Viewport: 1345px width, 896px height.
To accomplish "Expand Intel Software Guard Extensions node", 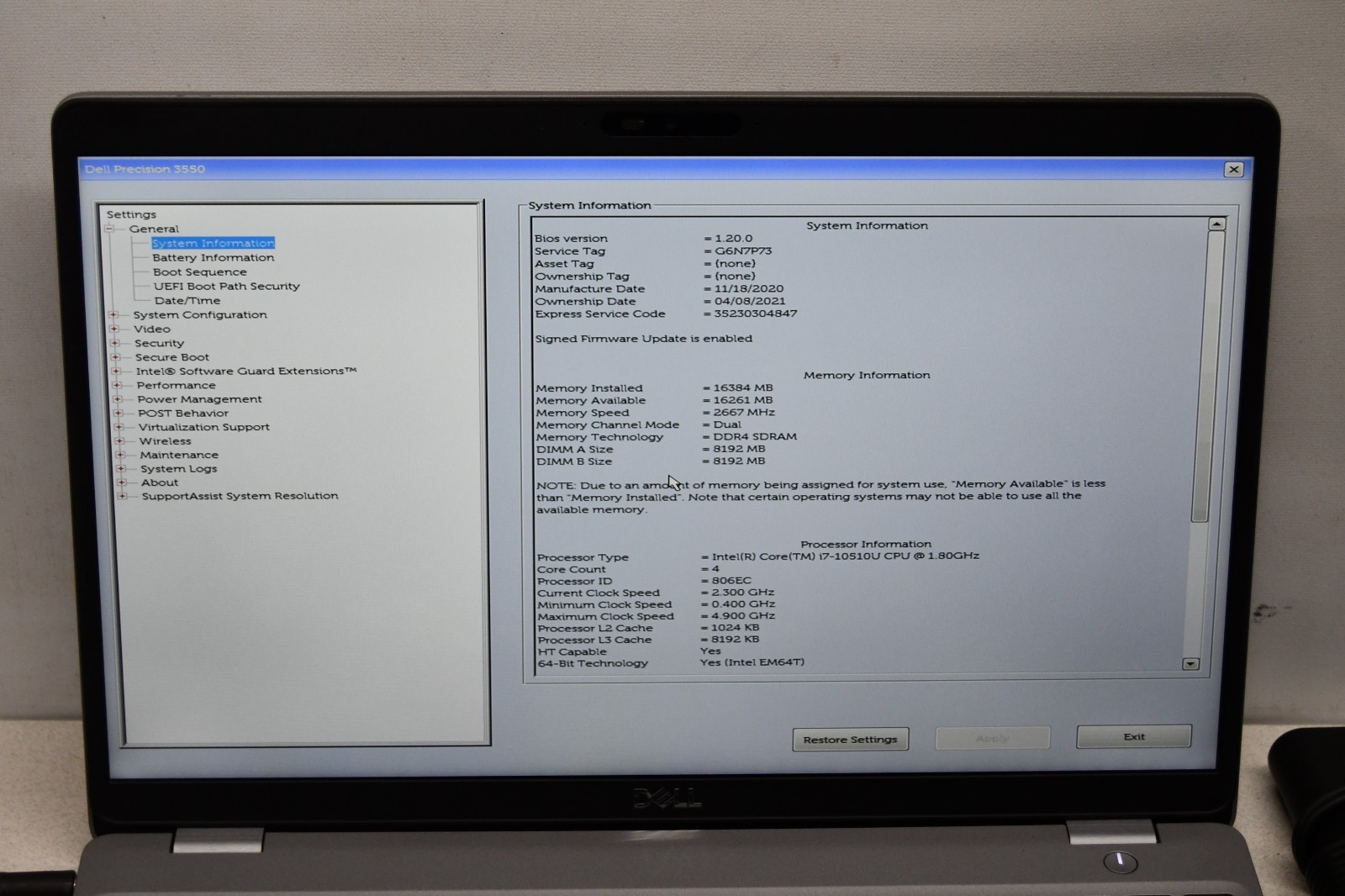I will tap(116, 372).
